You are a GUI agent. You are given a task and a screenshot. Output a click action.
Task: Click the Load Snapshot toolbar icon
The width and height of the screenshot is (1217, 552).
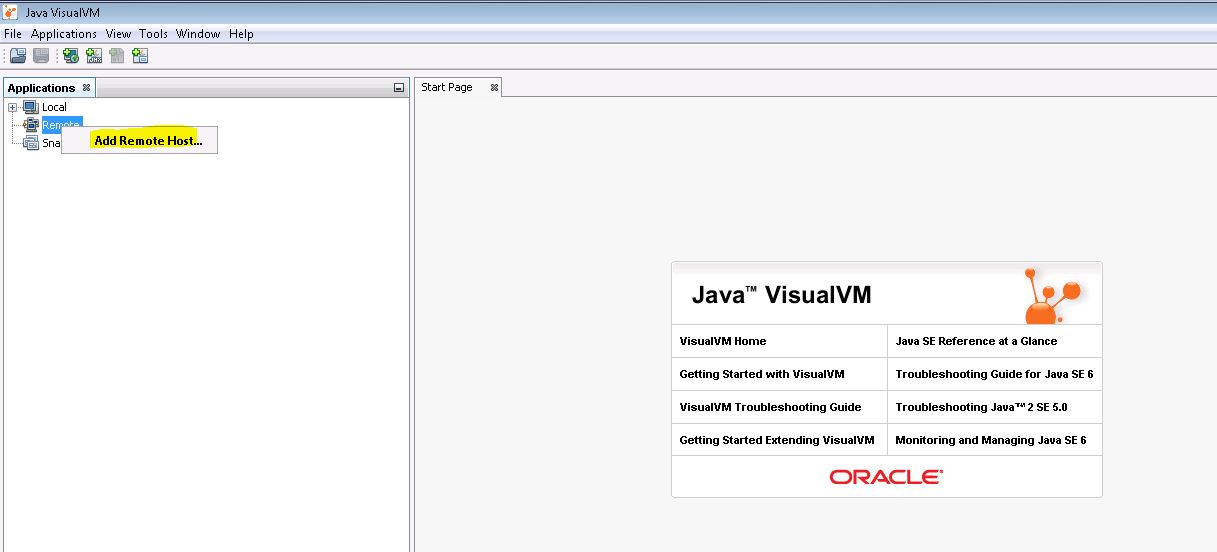click(18, 56)
